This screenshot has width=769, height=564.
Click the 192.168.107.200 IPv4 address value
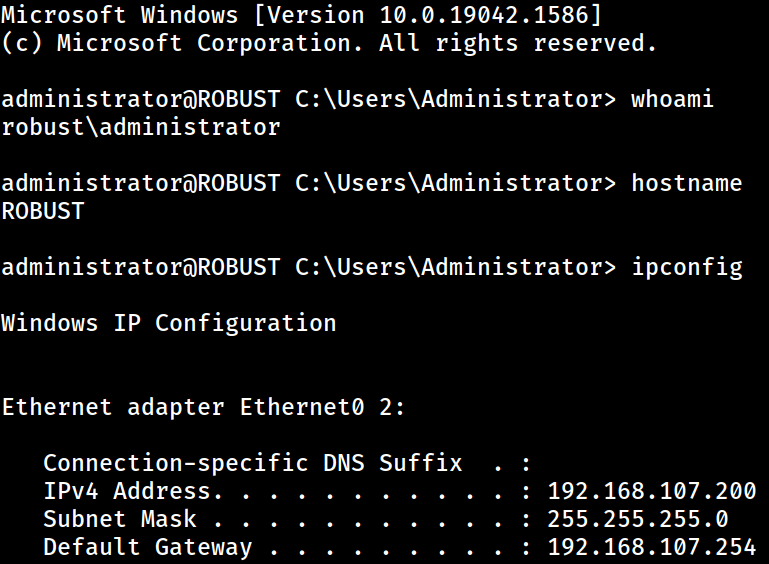click(652, 491)
